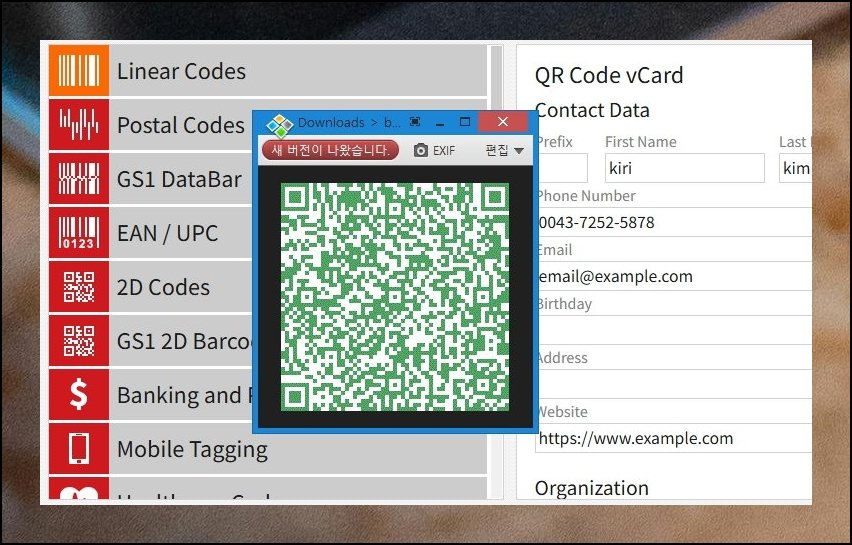The width and height of the screenshot is (852, 545).
Task: Open 2D Codes category
Action: coord(163,287)
